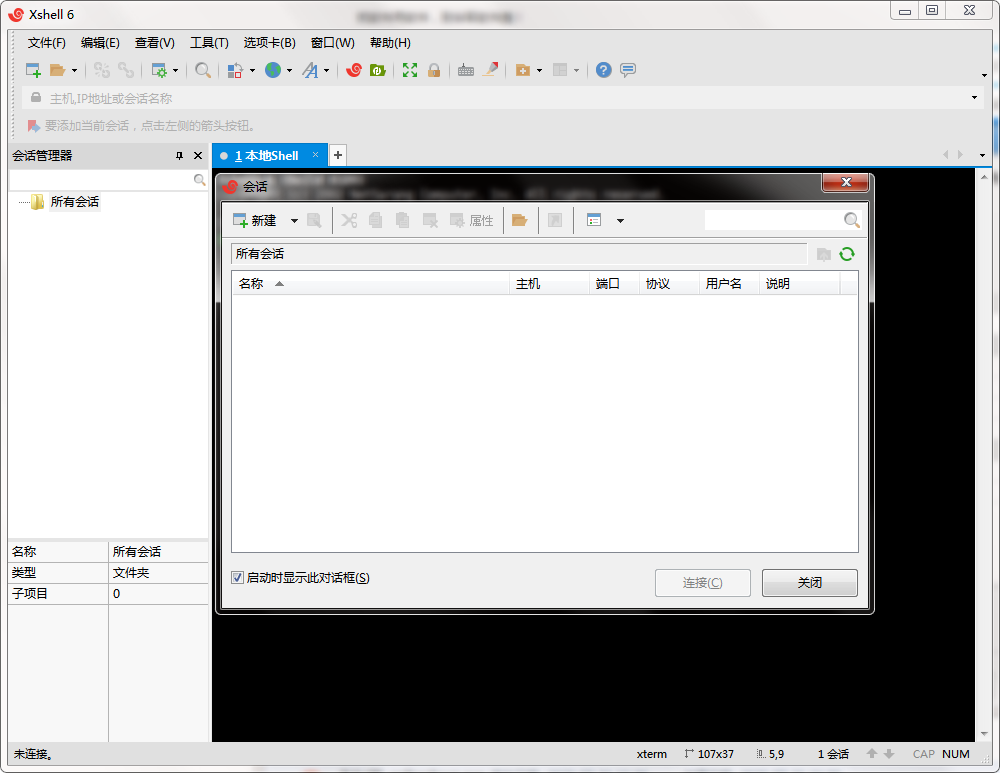The height and width of the screenshot is (773, 1000).
Task: Click the new session icon in main toolbar
Action: (x=33, y=70)
